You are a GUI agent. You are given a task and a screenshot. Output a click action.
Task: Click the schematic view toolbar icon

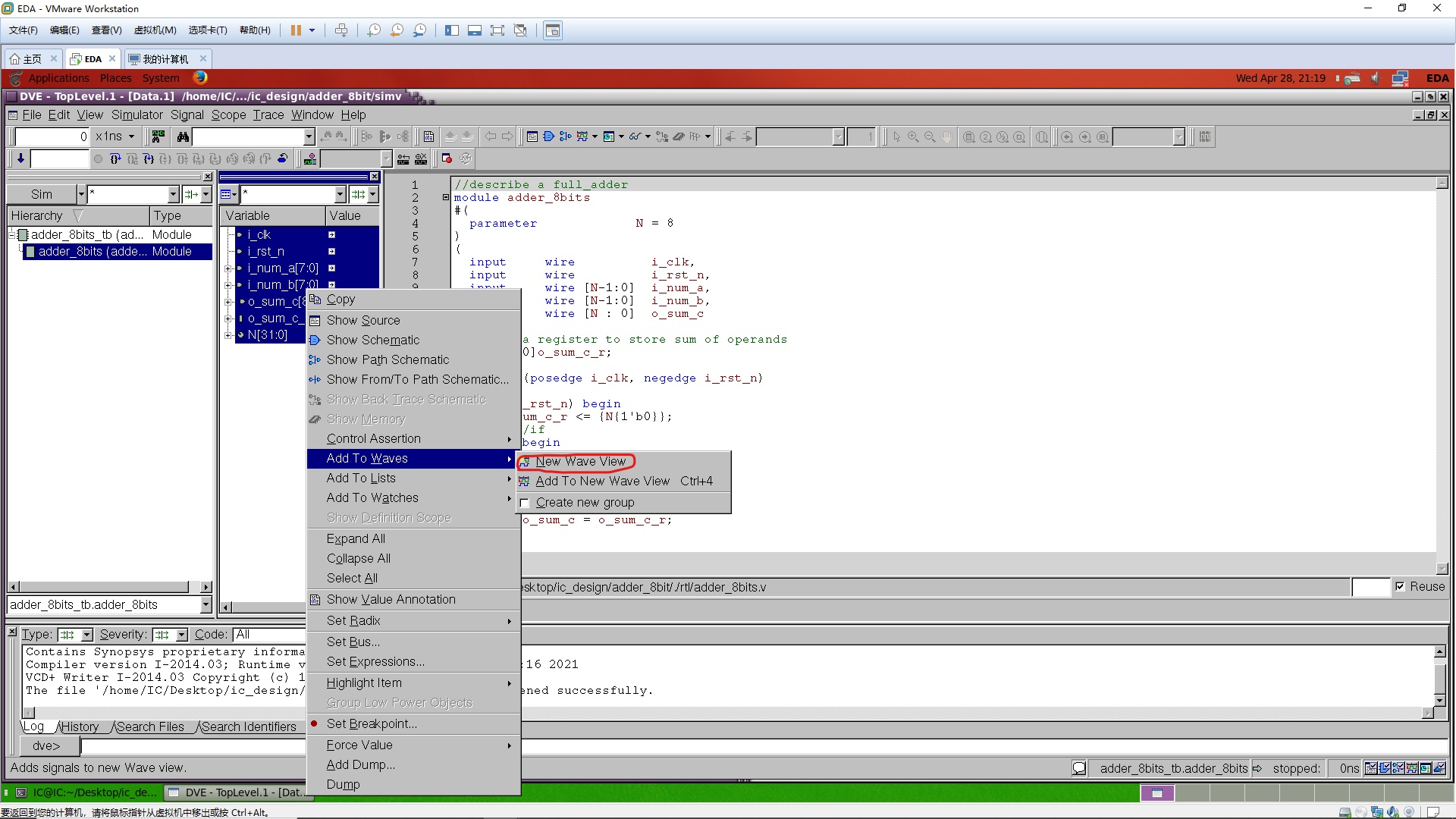coord(548,136)
